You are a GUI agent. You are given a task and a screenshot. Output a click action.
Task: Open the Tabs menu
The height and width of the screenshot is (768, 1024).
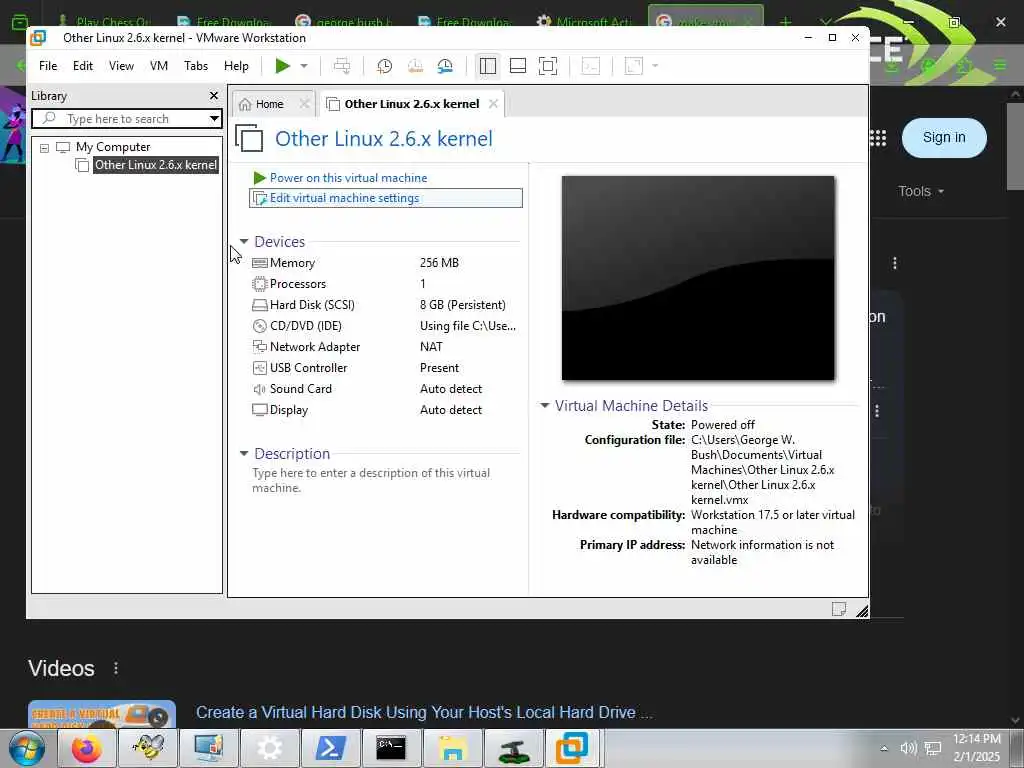(196, 66)
